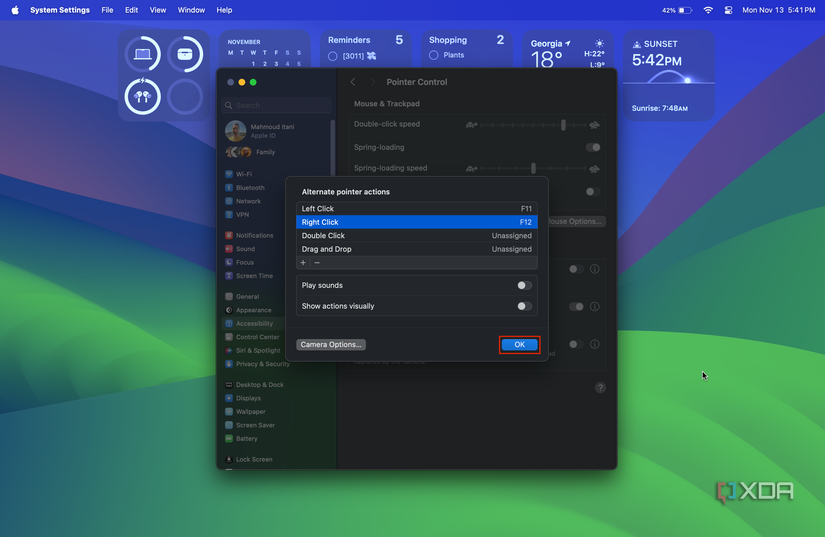The image size is (825, 537).
Task: Click the forward navigation chevron
Action: (x=373, y=82)
